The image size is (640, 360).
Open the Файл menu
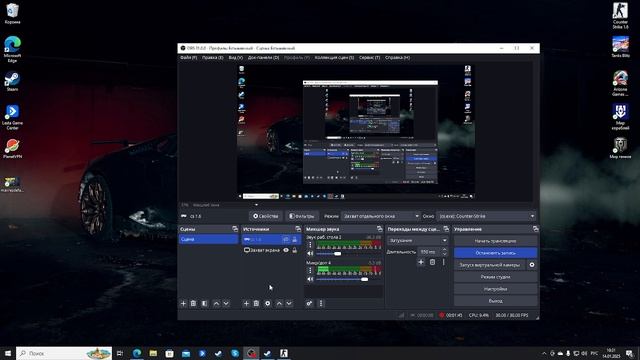pos(189,58)
